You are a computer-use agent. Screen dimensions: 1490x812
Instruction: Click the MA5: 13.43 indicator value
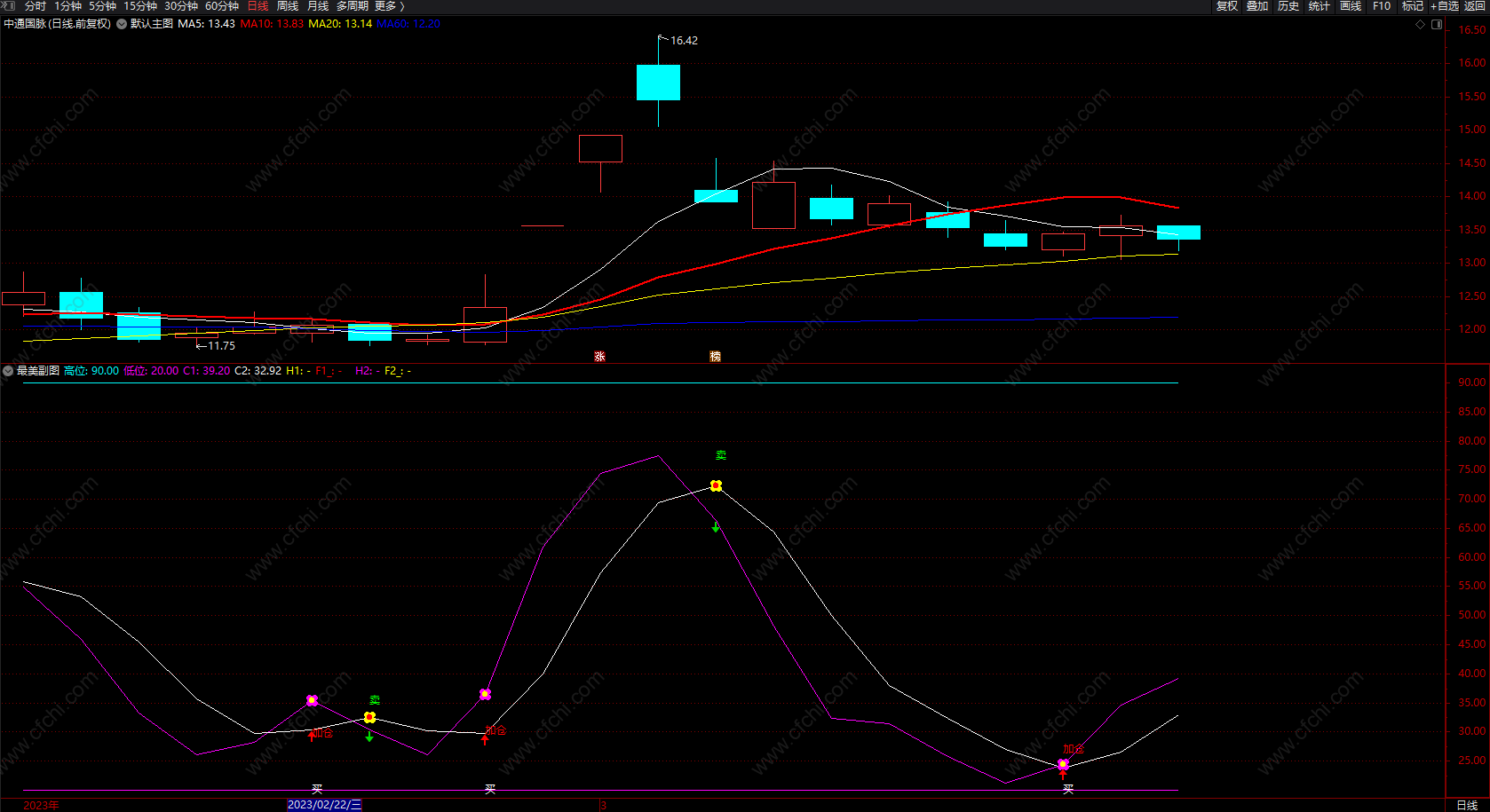pyautogui.click(x=206, y=24)
